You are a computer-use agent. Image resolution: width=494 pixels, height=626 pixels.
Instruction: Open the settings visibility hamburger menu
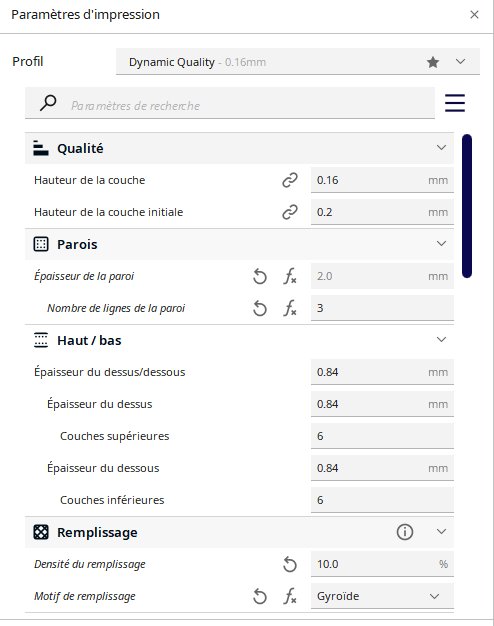pyautogui.click(x=455, y=103)
